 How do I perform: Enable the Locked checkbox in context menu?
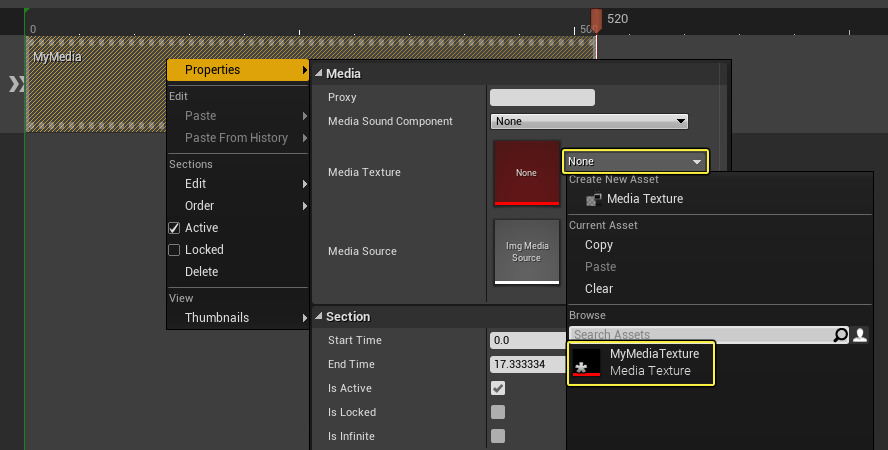[x=174, y=250]
